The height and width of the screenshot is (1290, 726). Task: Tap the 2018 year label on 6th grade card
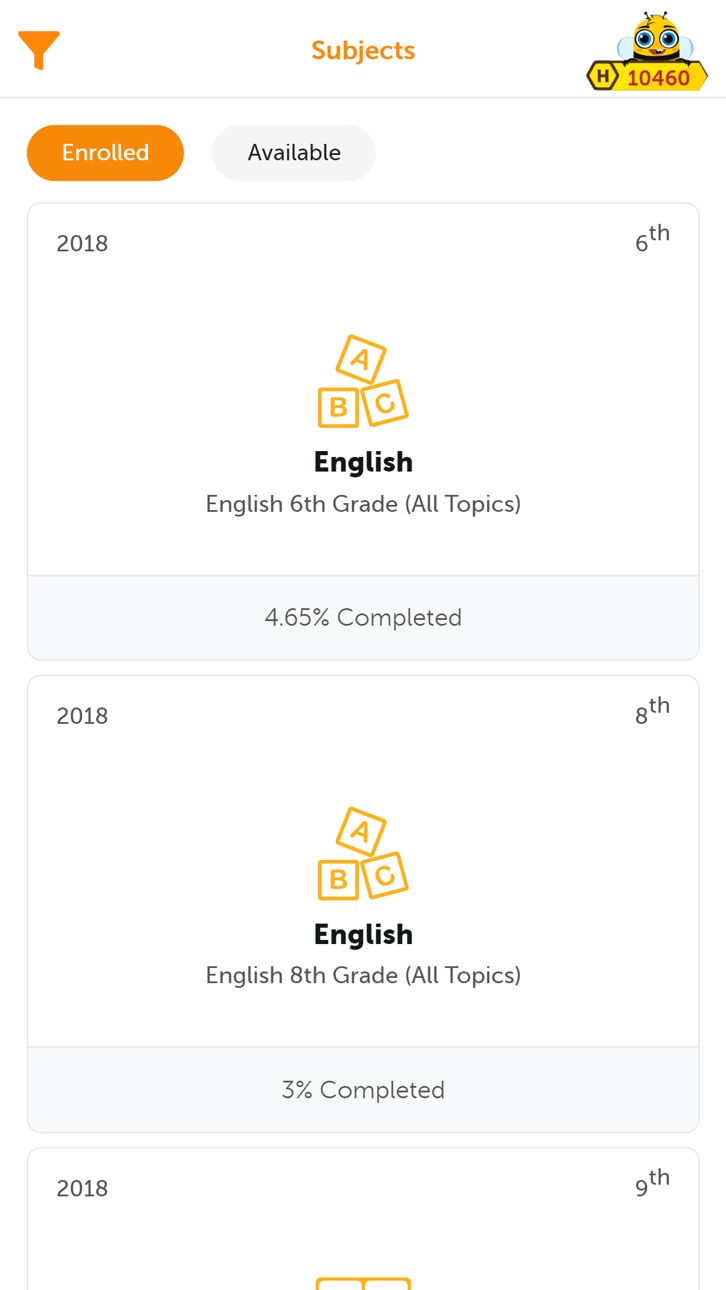point(82,244)
